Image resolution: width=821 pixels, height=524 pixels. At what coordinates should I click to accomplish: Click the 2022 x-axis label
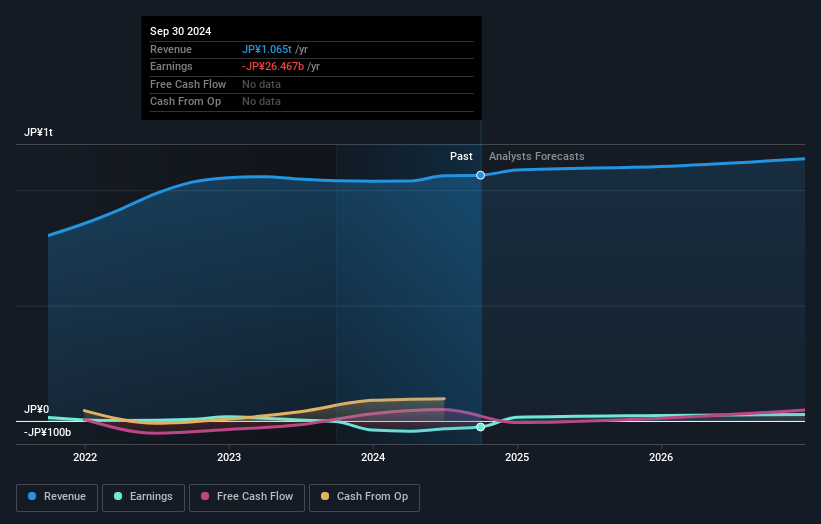(85, 458)
